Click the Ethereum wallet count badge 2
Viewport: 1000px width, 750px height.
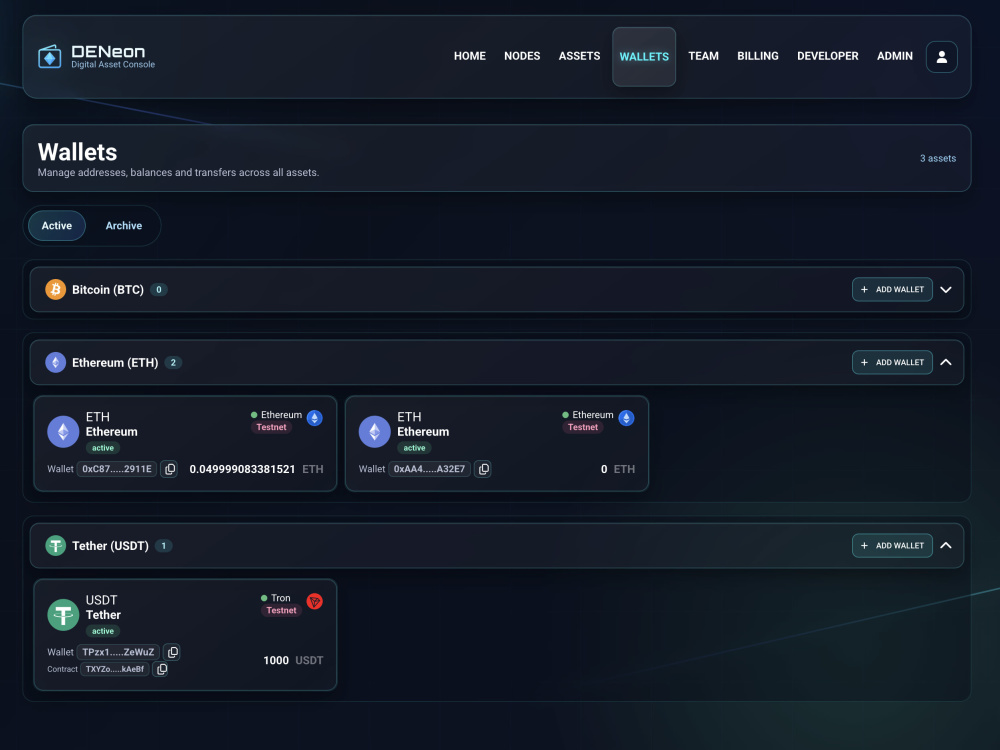[x=173, y=362]
